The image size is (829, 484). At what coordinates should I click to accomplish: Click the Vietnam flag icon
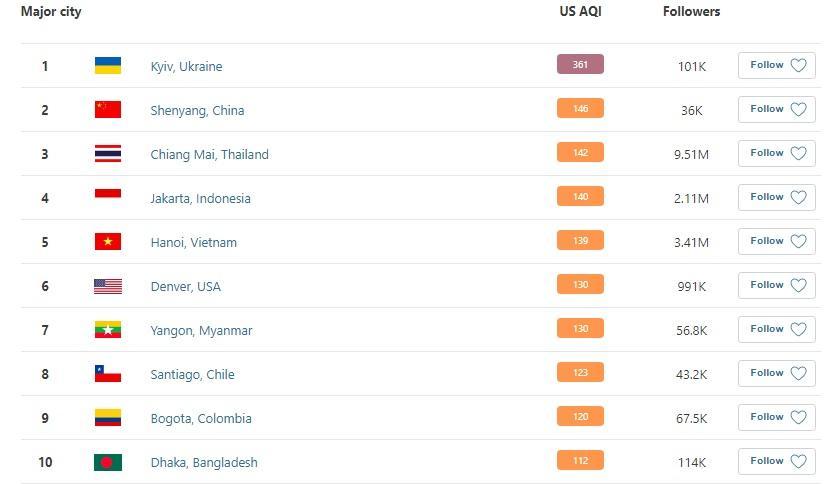108,242
